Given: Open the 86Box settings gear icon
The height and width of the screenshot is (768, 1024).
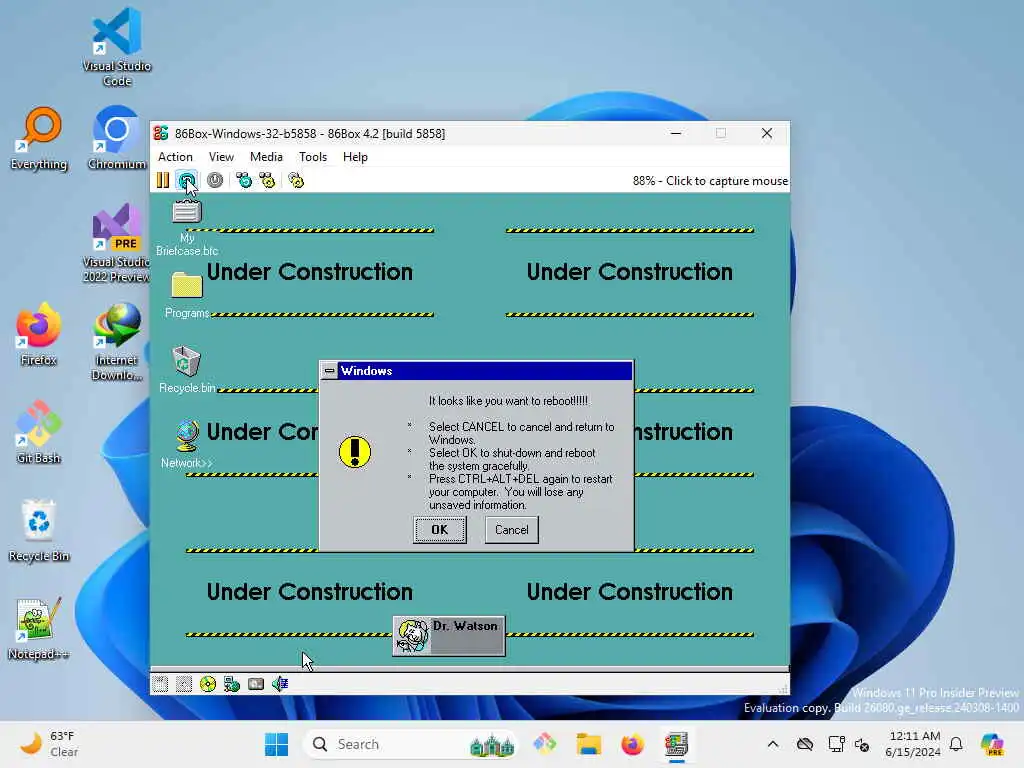Looking at the screenshot, I should [x=296, y=180].
